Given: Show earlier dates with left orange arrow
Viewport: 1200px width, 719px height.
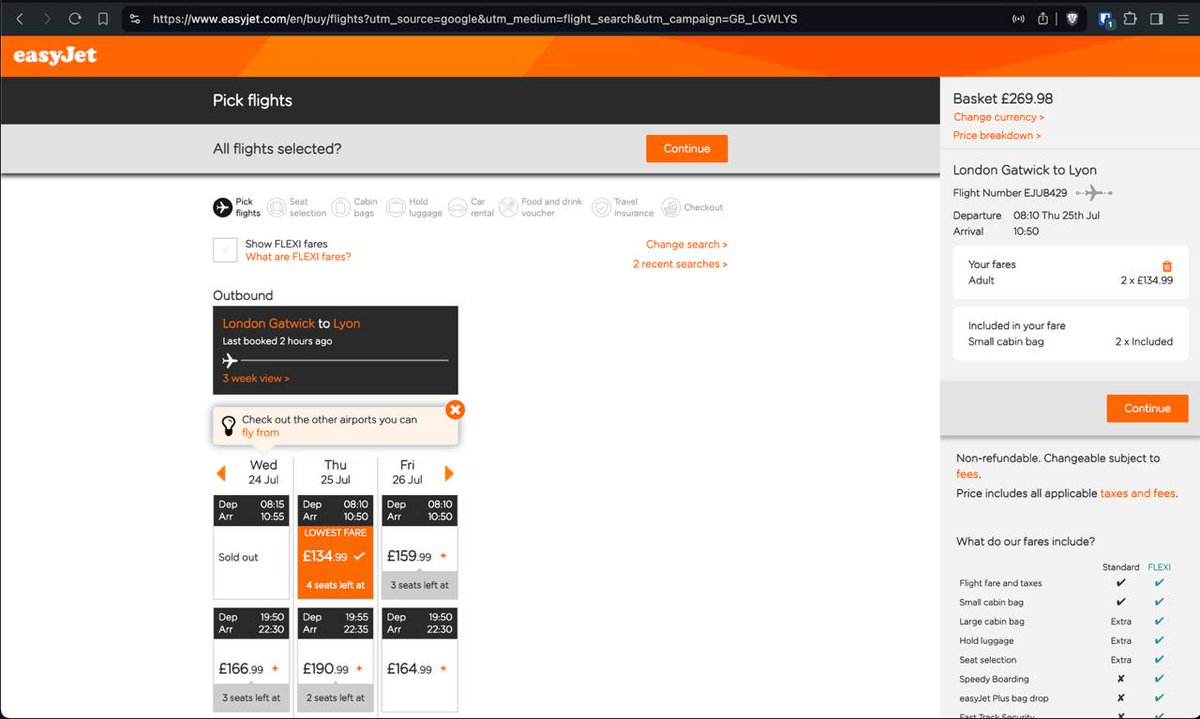Looking at the screenshot, I should 221,473.
